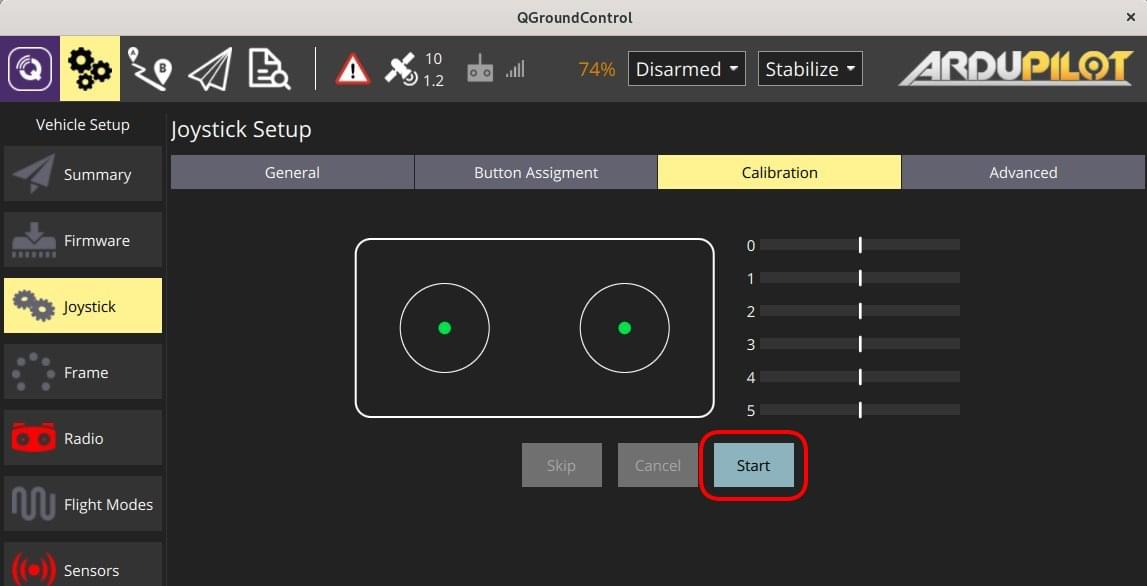Open the Advanced joystick tab

click(x=1023, y=171)
